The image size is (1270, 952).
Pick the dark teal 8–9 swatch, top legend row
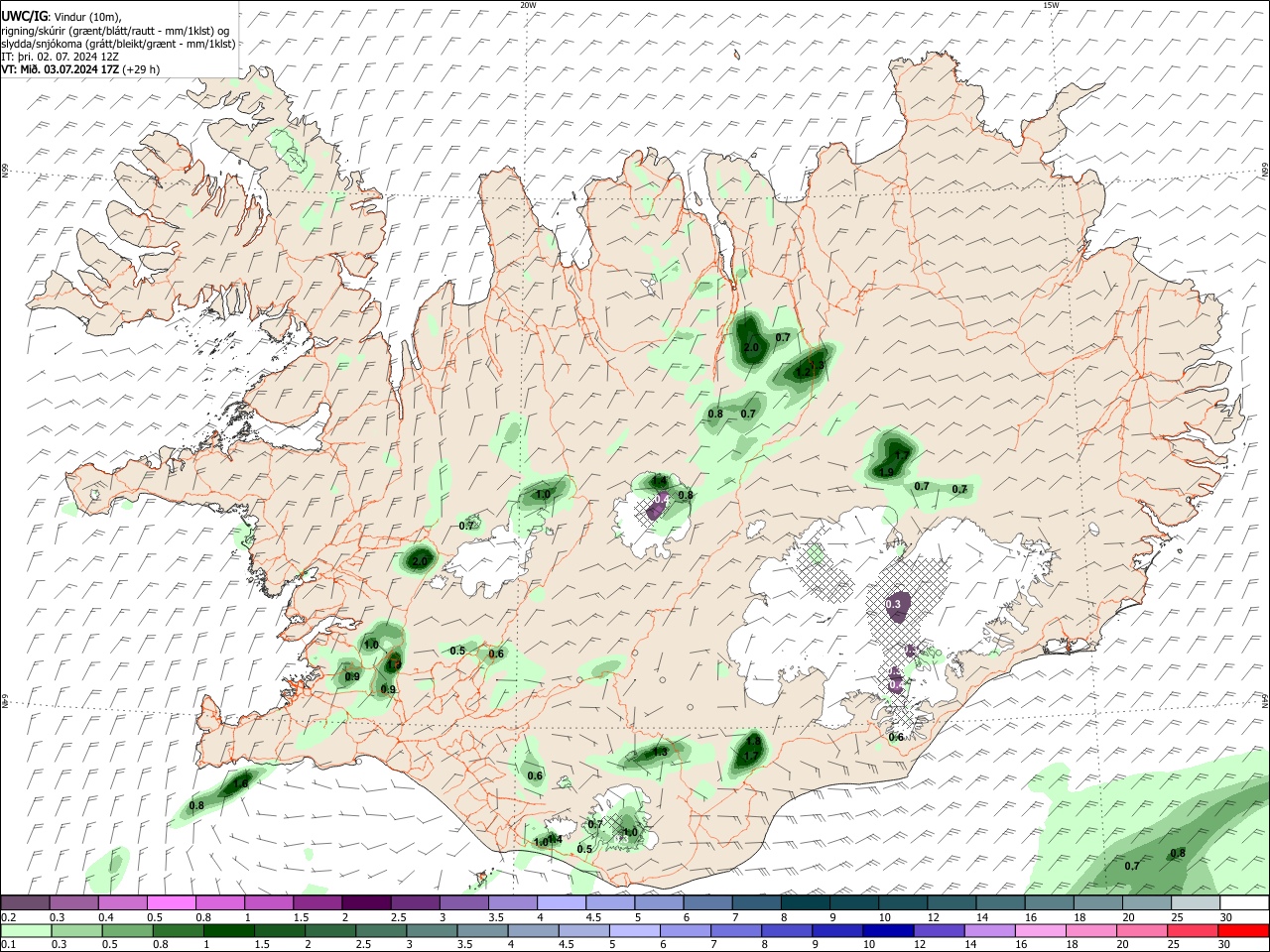[x=807, y=902]
